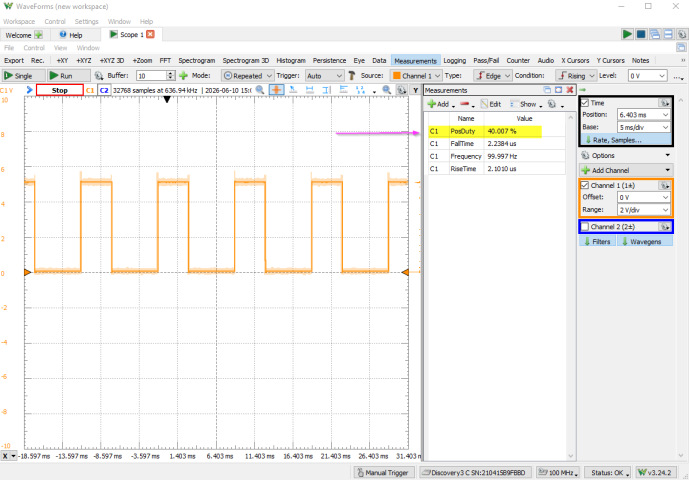This screenshot has width=689, height=480.
Task: Click the Filters button
Action: tap(597, 241)
